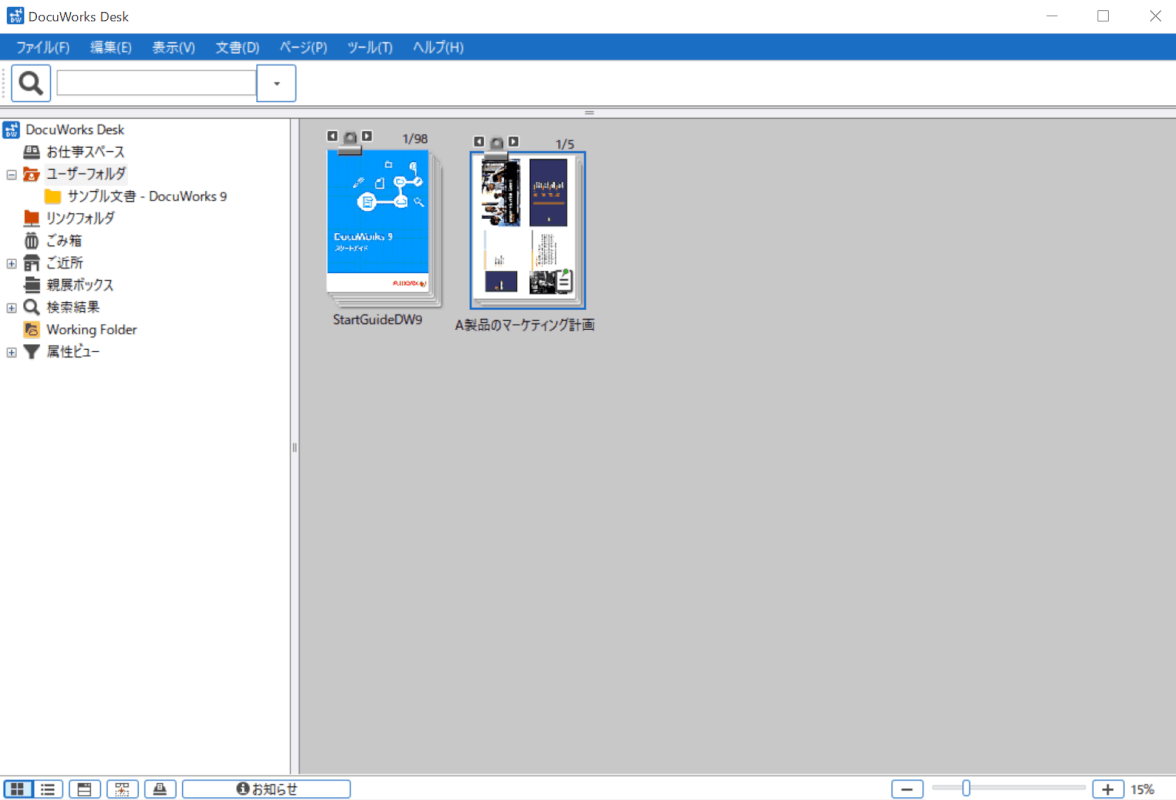
Task: Click the thumbnail zoom slider handle
Action: pos(966,789)
